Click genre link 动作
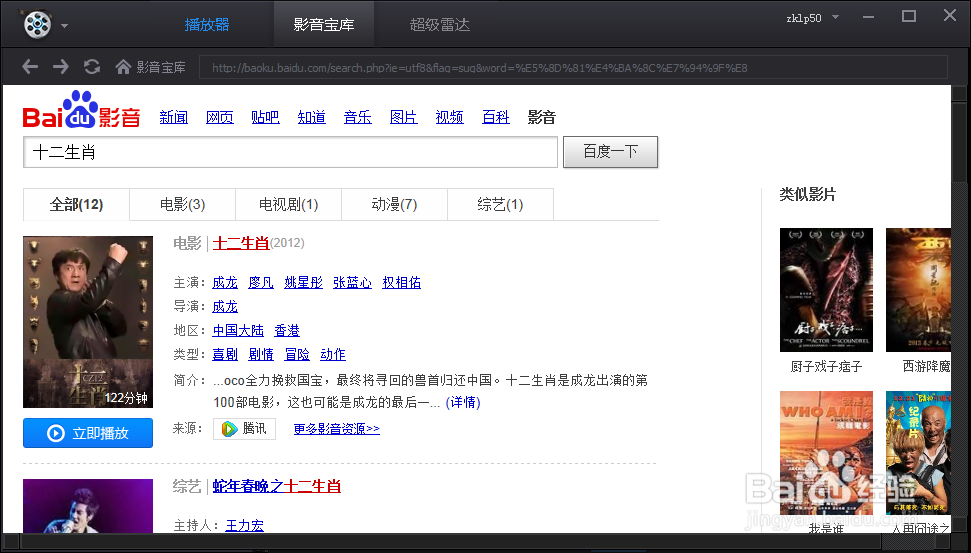Screen dimensions: 971x553 pos(333,354)
